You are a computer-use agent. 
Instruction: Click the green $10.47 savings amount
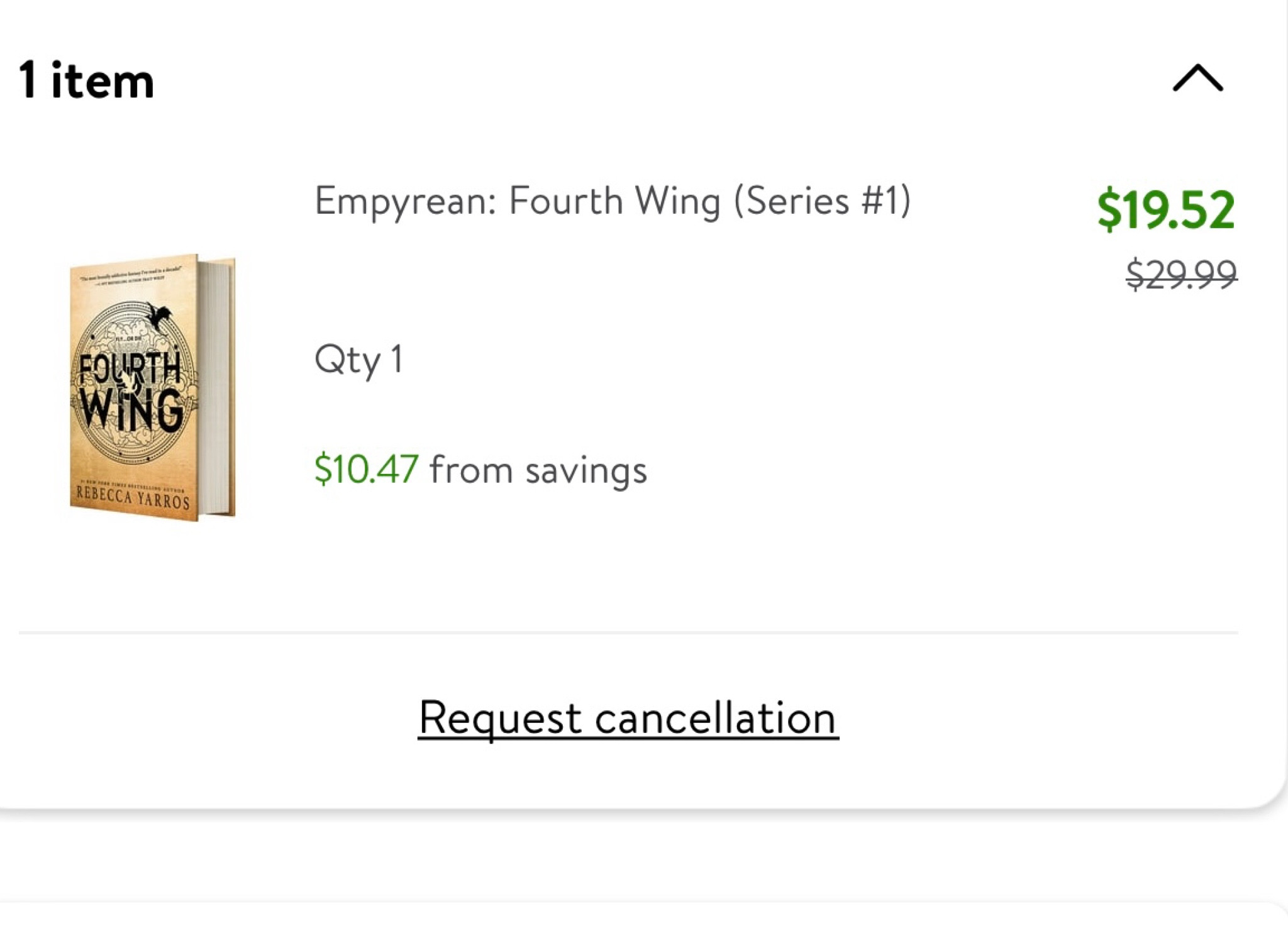366,469
